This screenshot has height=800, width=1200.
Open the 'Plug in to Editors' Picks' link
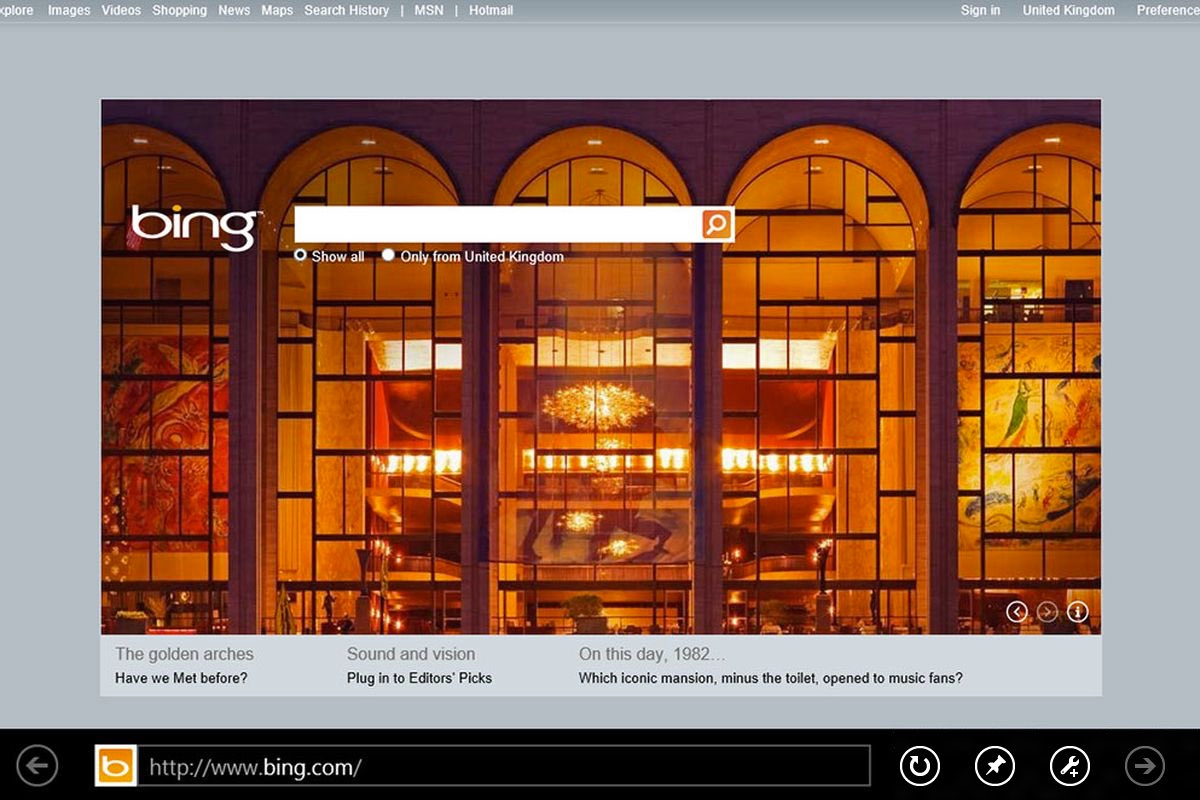[419, 678]
